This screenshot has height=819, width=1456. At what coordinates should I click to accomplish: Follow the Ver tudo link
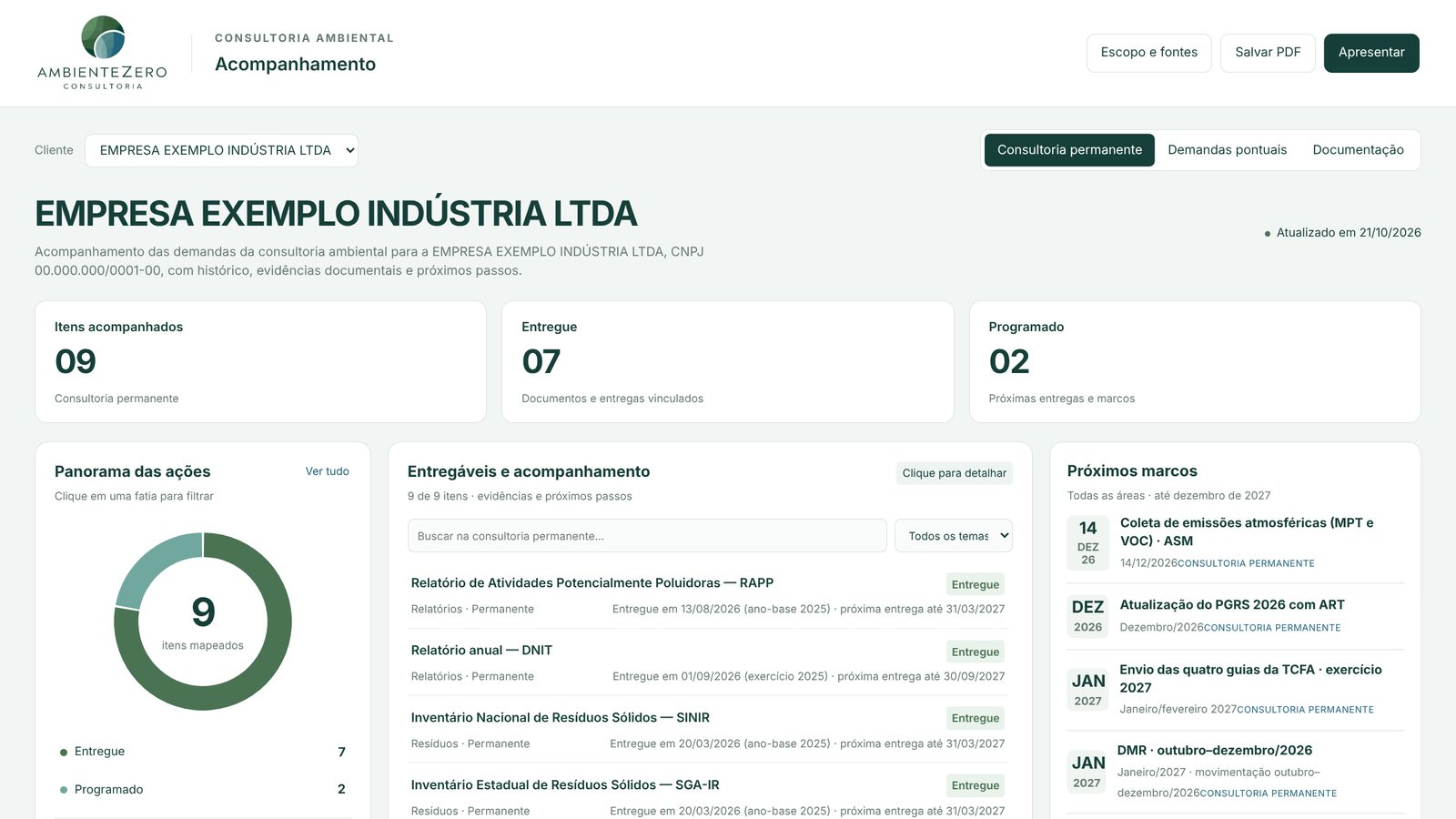327,471
